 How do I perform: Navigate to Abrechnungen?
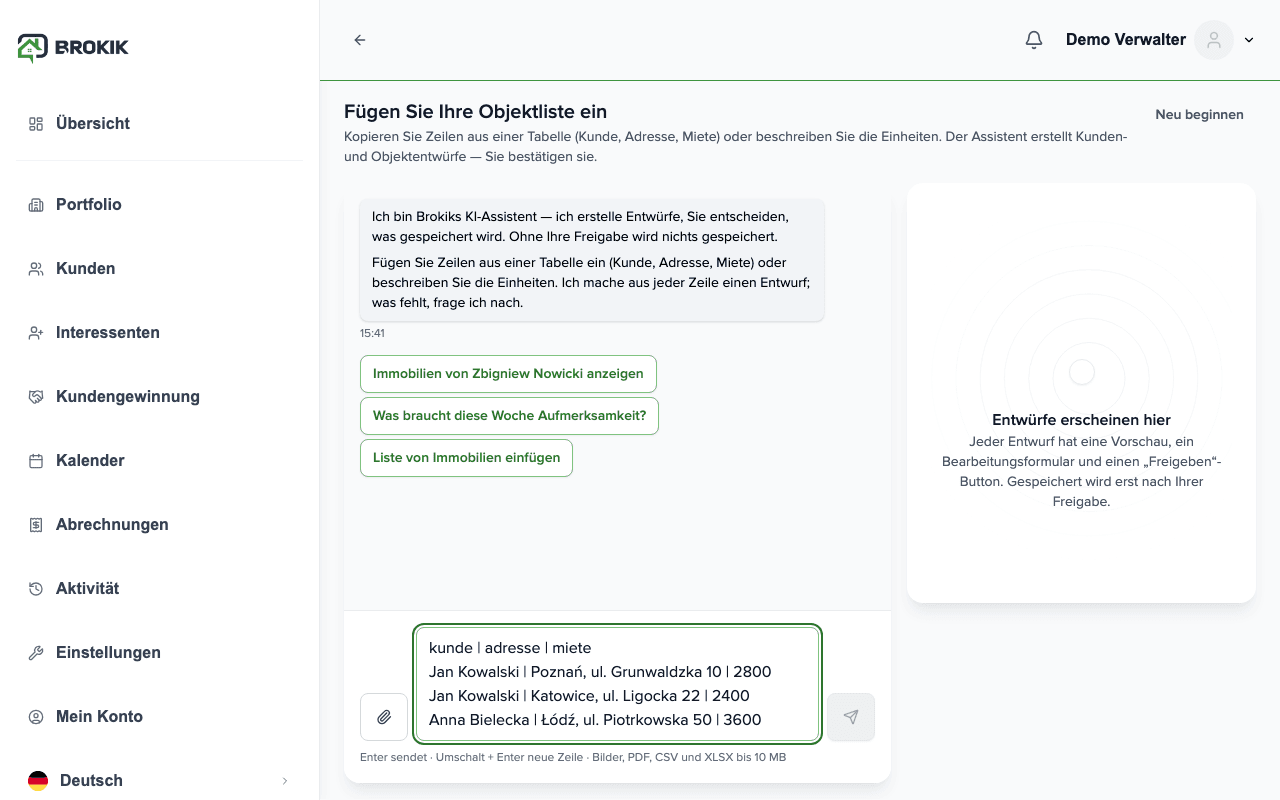(160, 525)
